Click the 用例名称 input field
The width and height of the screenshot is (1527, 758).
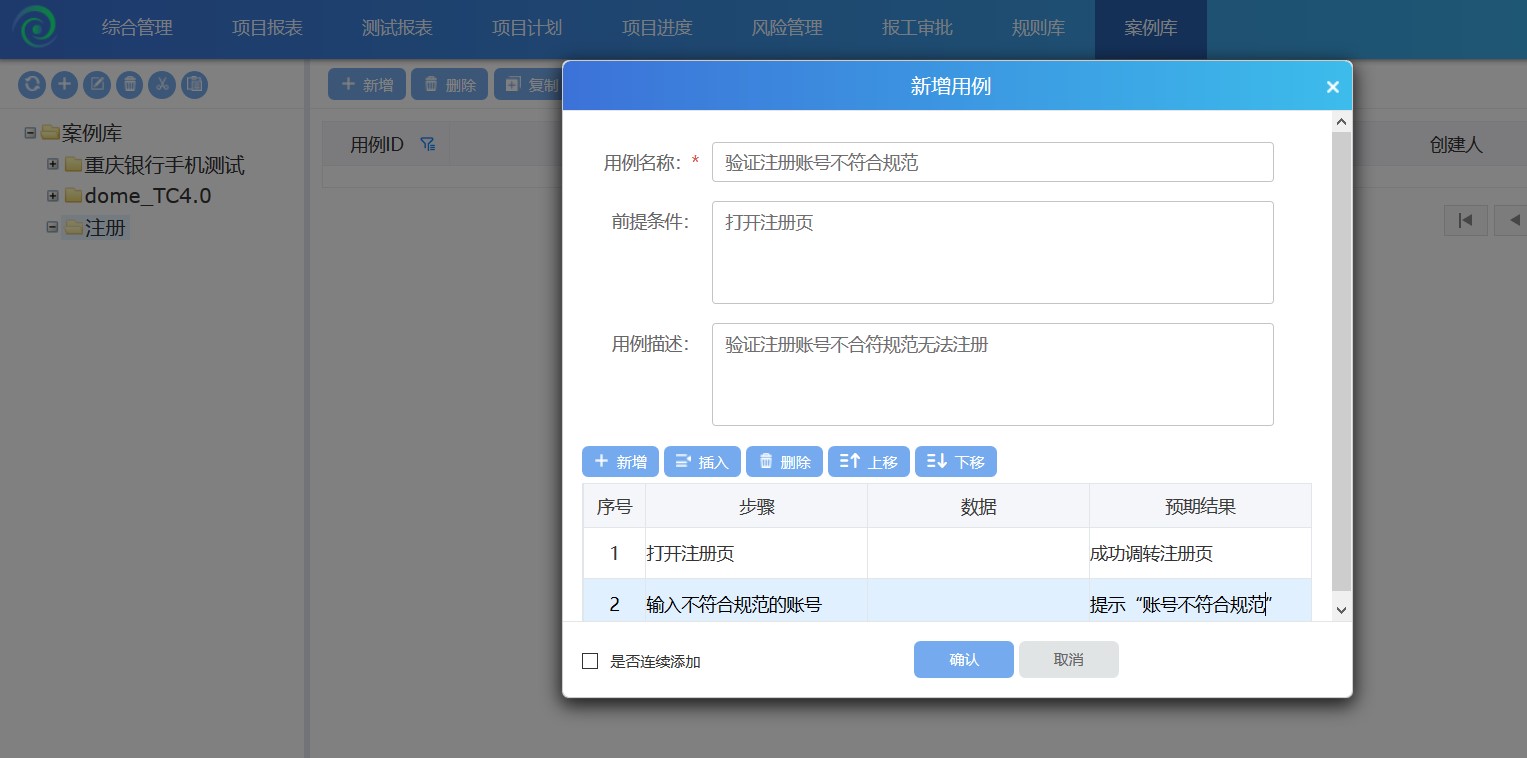[992, 161]
